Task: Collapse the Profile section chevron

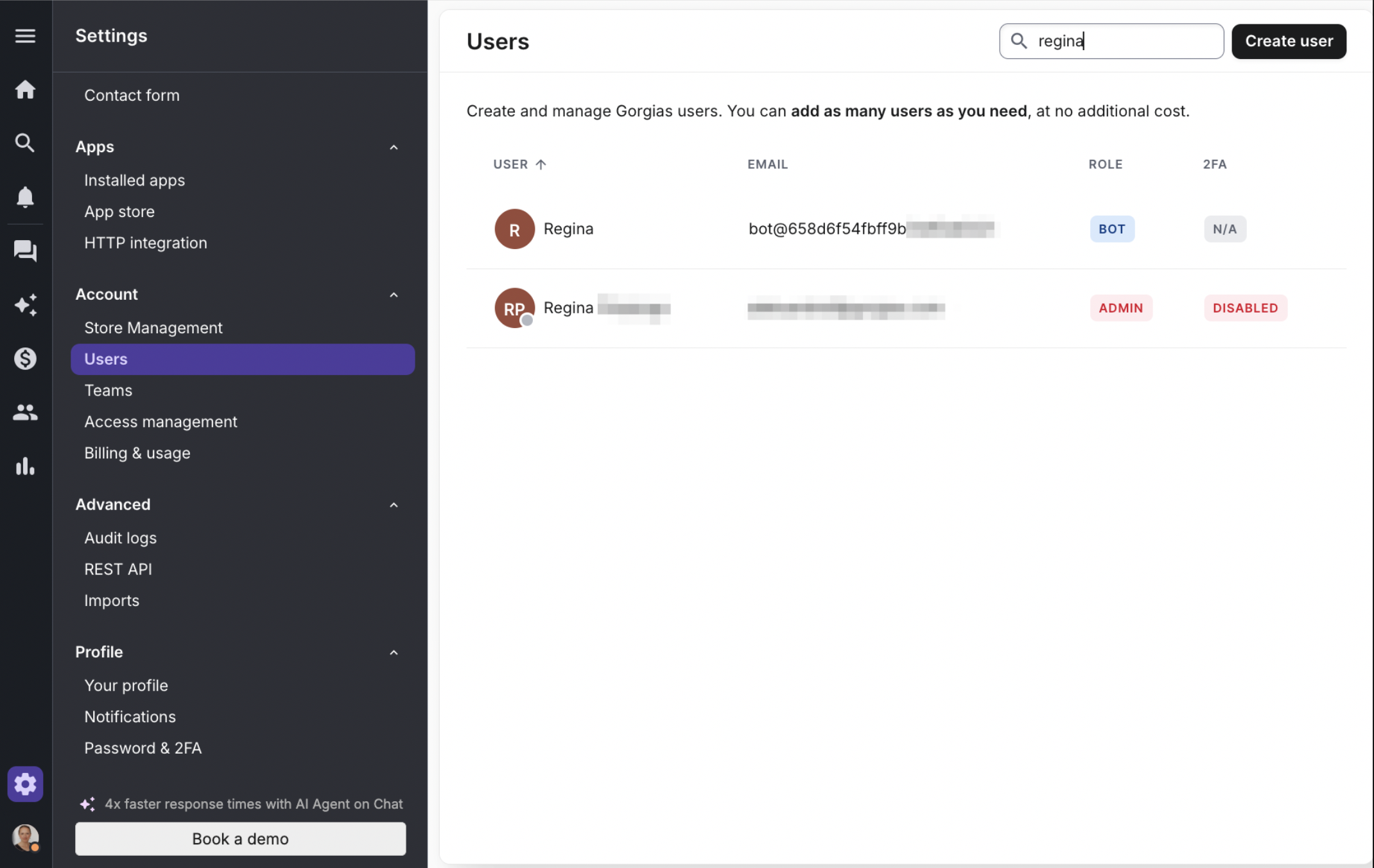Action: [x=394, y=652]
